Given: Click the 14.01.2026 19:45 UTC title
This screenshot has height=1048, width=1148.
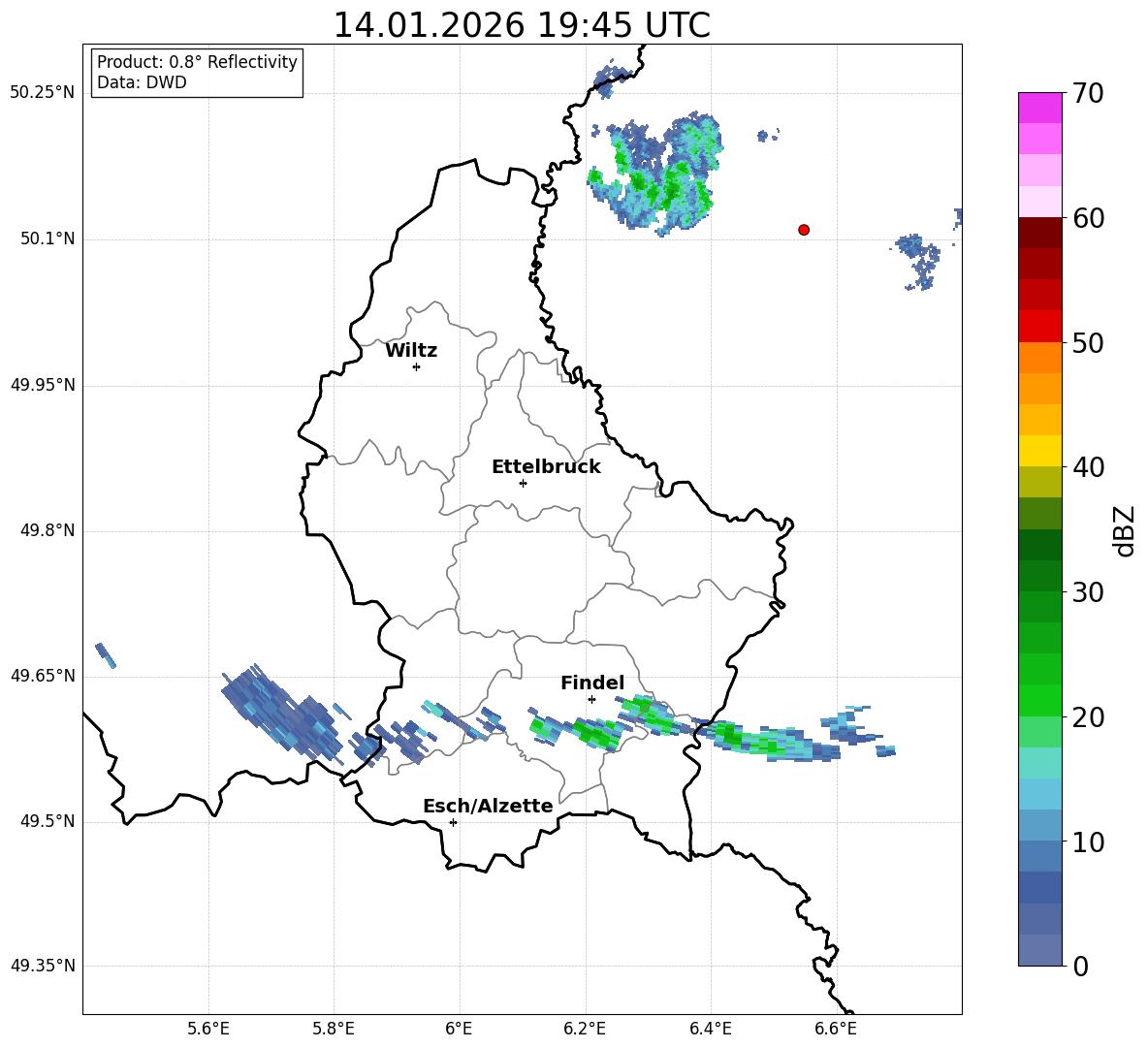Looking at the screenshot, I should coord(522,25).
